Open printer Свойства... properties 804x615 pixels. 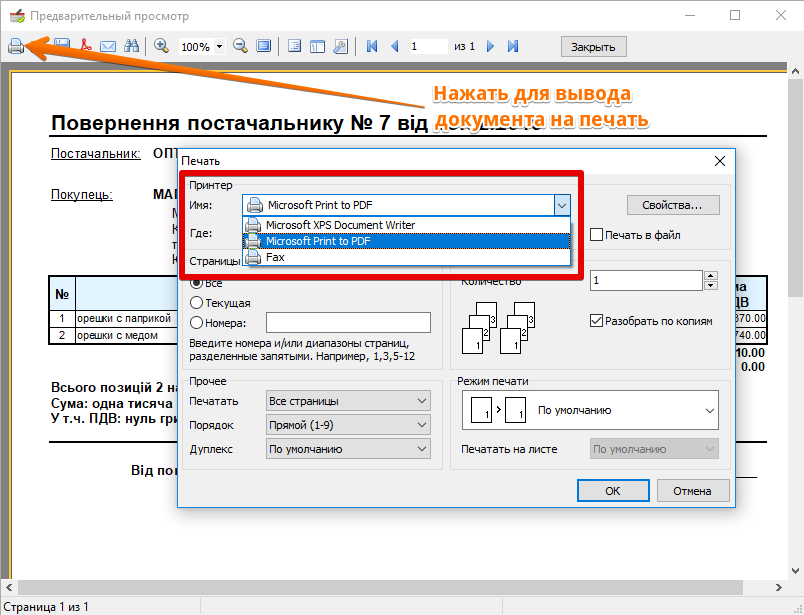pos(673,205)
